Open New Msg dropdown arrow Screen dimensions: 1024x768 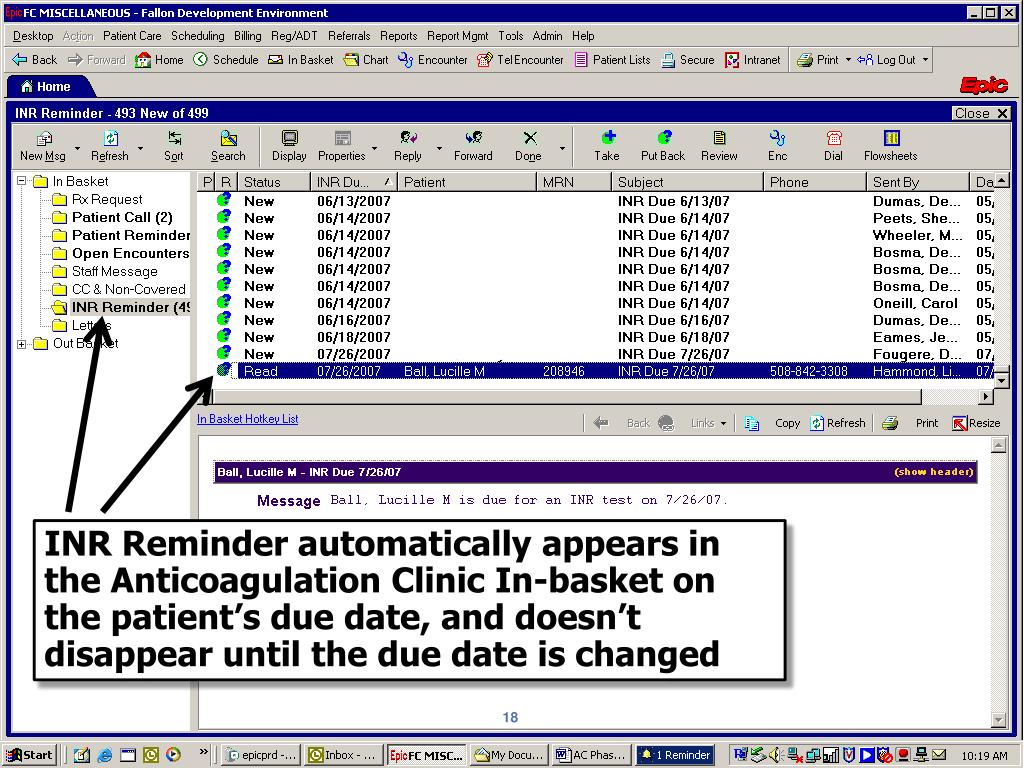click(x=77, y=148)
